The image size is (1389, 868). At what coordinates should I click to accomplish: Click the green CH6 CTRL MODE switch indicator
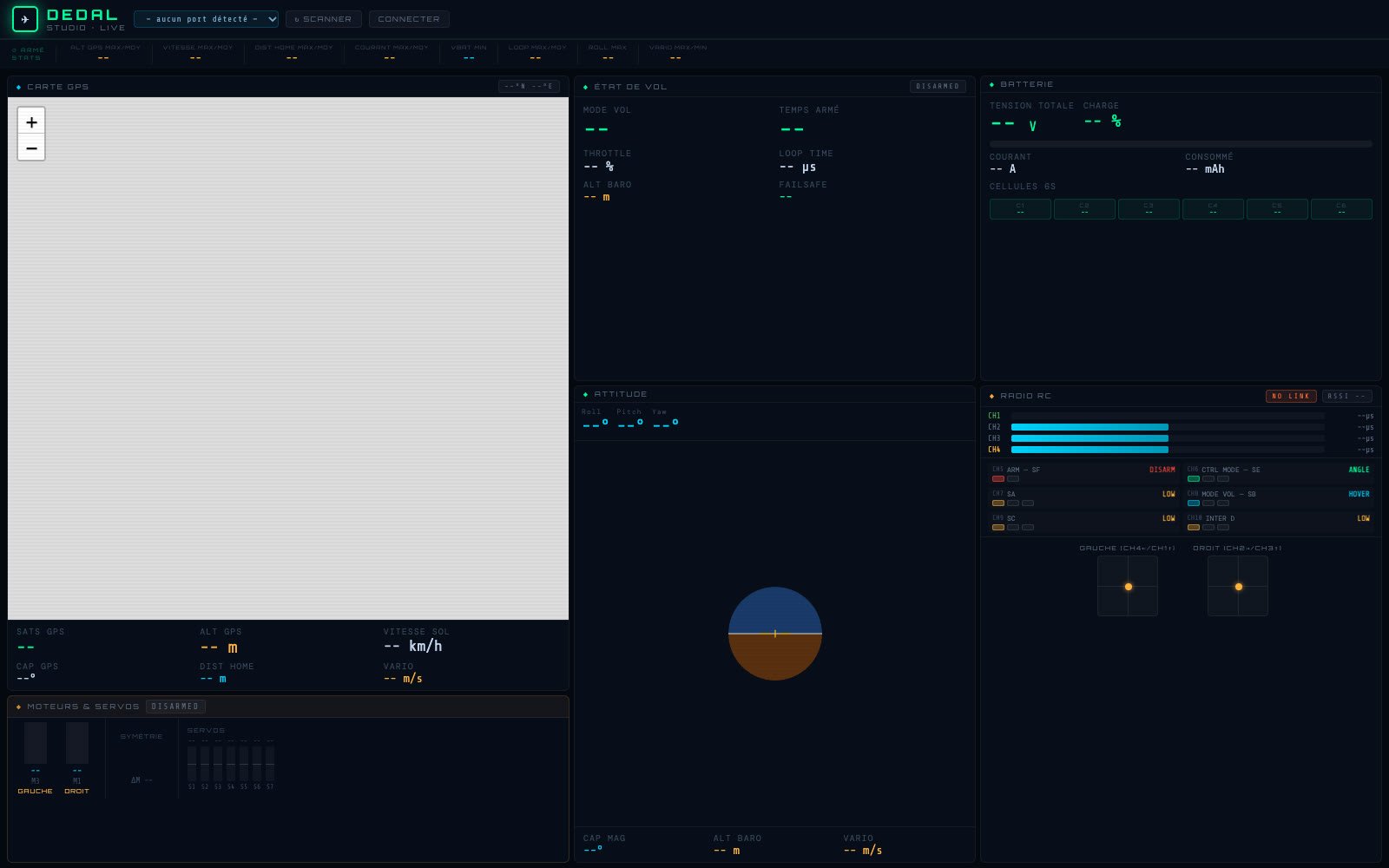pyautogui.click(x=1194, y=479)
